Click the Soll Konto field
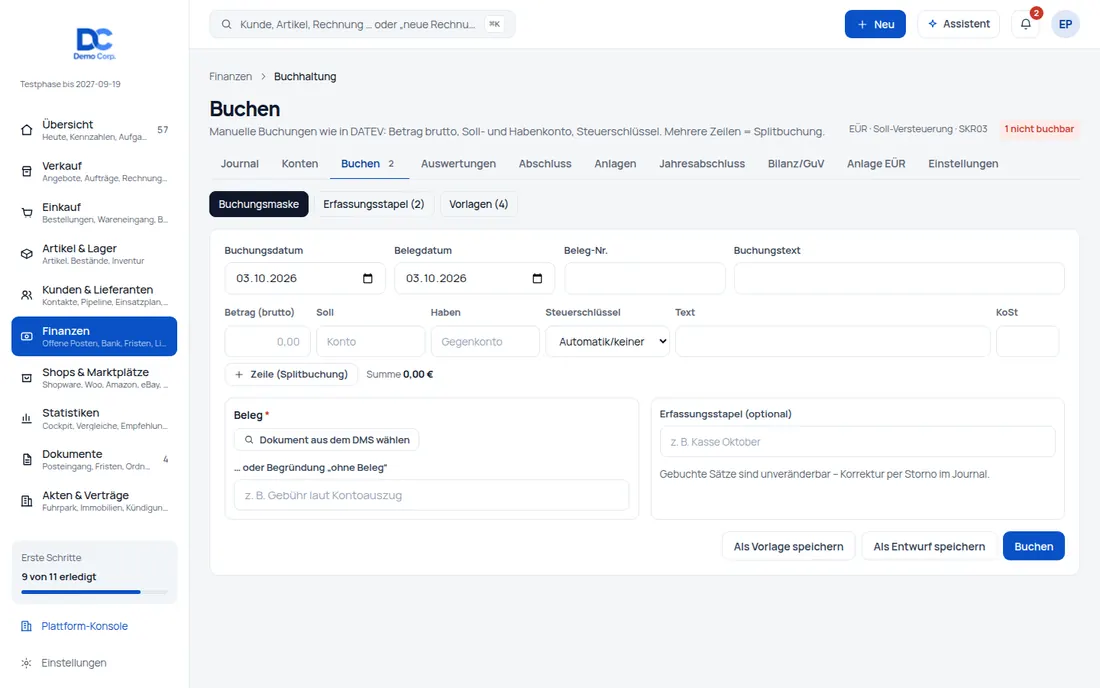Image resolution: width=1100 pixels, height=688 pixels. (x=370, y=342)
